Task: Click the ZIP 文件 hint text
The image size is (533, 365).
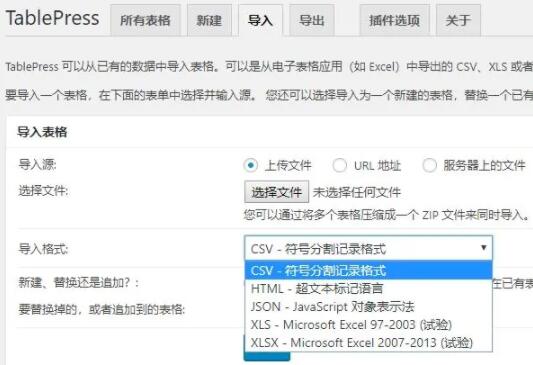Action: click(x=387, y=215)
